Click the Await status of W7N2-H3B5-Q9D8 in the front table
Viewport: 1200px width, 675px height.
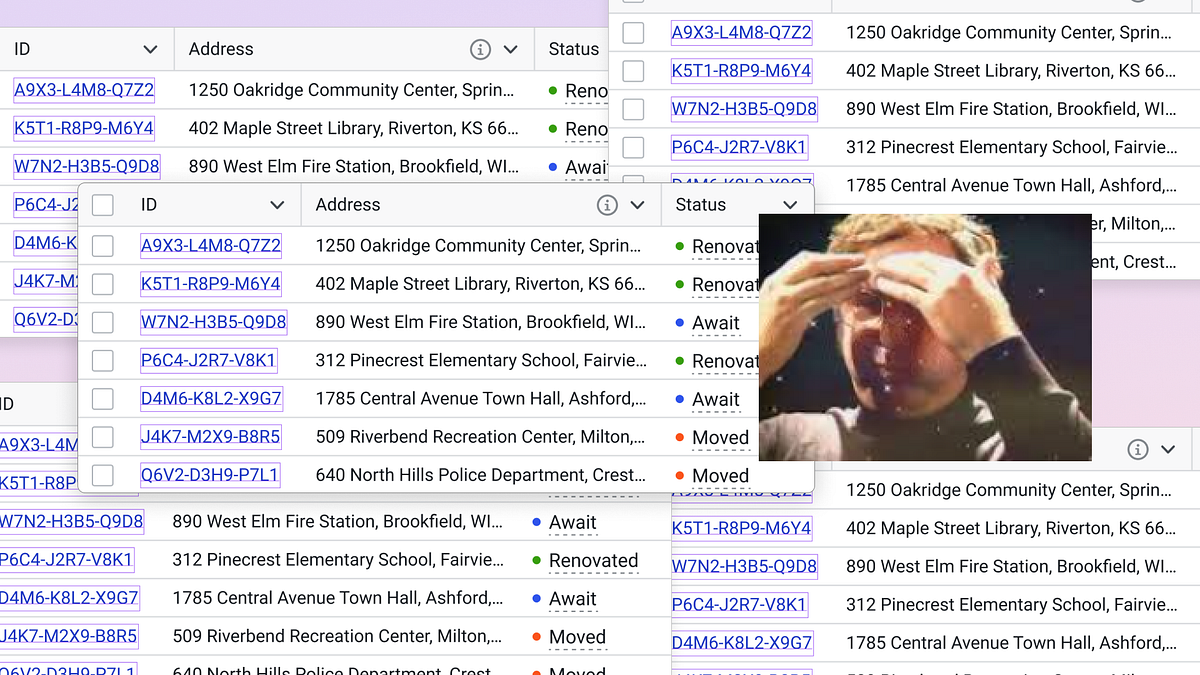[716, 323]
